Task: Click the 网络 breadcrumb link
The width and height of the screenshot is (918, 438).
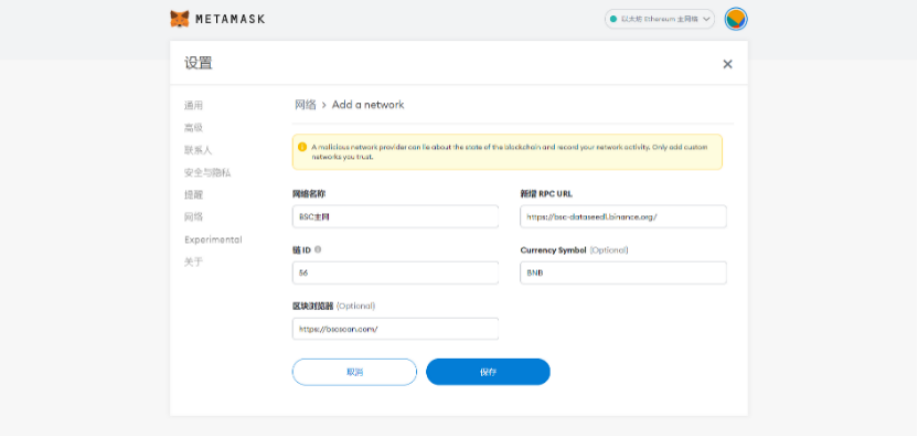Action: click(x=305, y=105)
